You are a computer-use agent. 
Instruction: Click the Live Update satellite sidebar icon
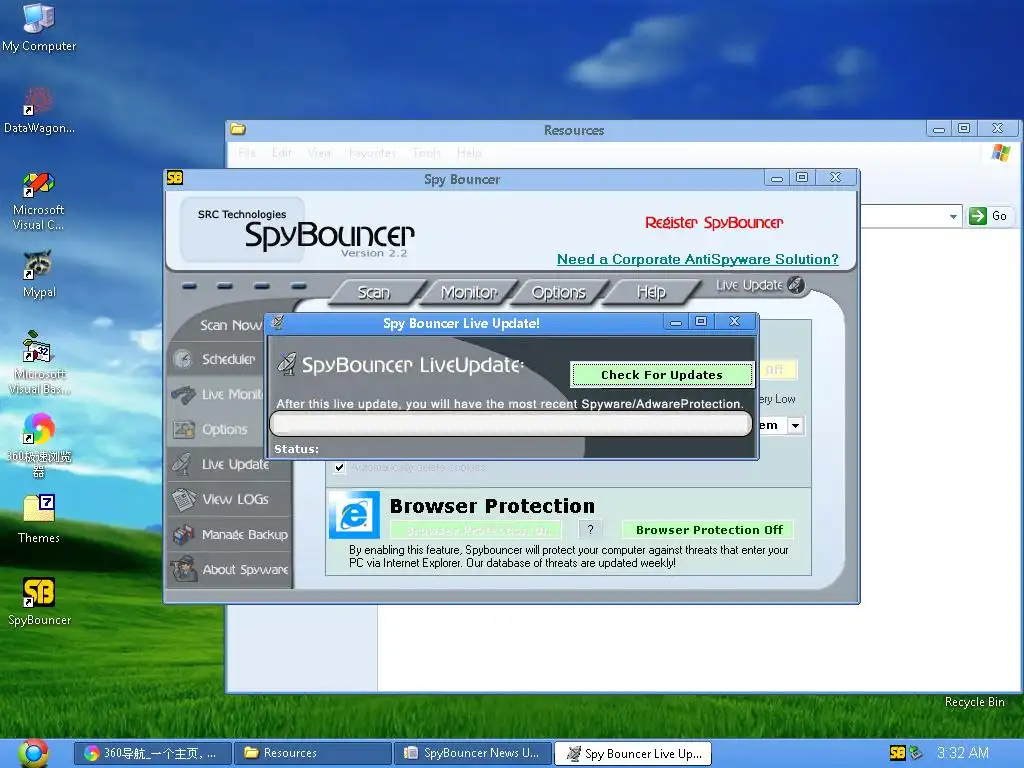pyautogui.click(x=182, y=464)
